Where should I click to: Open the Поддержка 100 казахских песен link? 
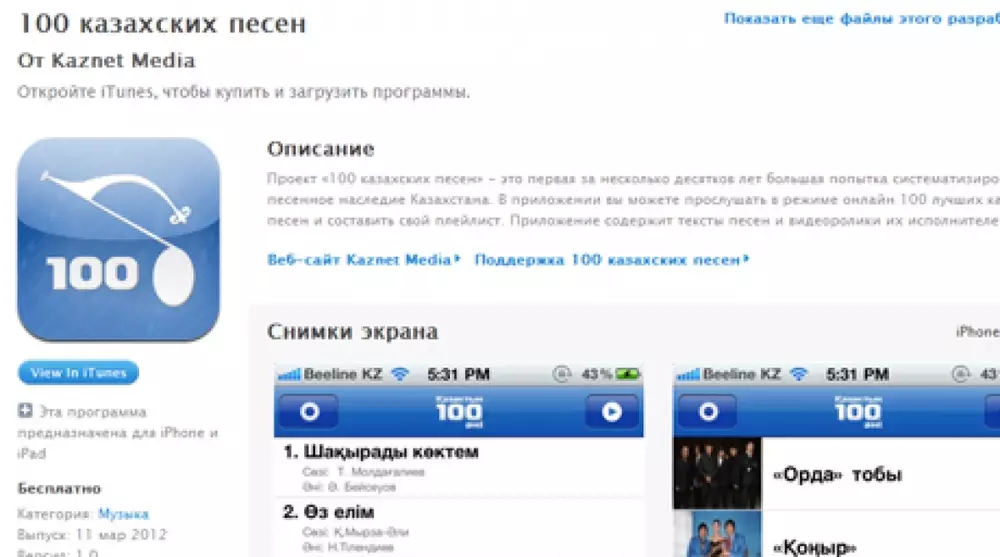click(610, 260)
